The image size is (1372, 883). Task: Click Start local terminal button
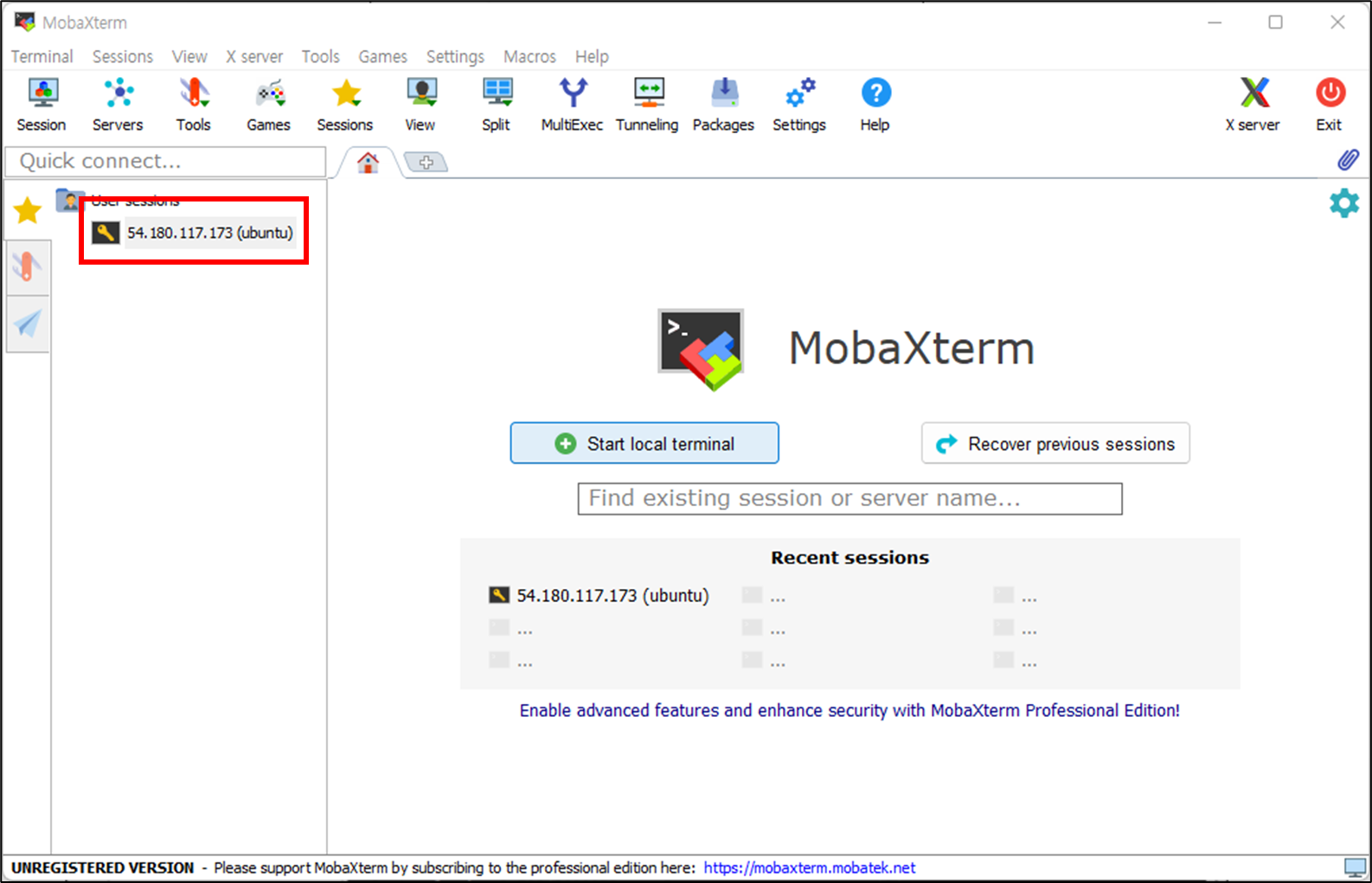point(644,443)
